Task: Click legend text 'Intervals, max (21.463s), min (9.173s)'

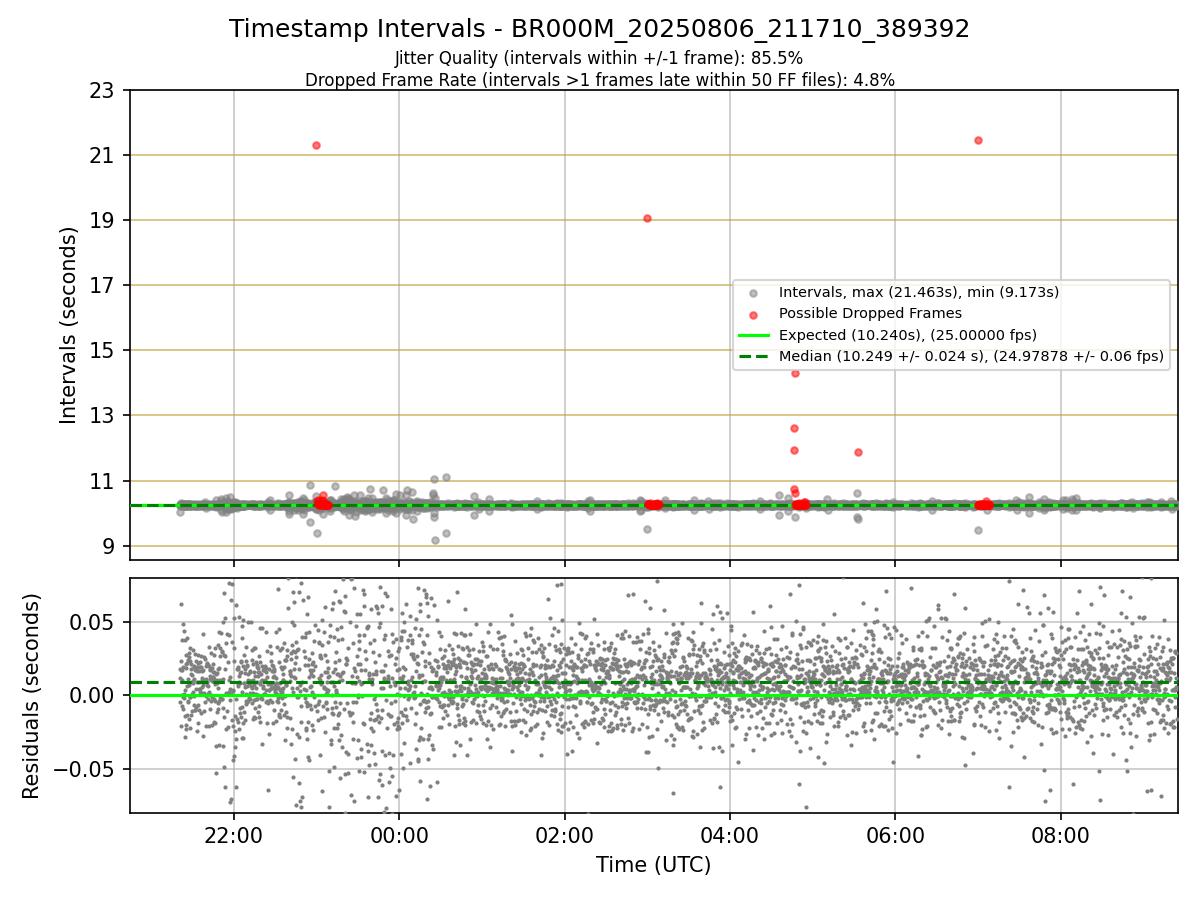Action: pyautogui.click(x=919, y=292)
